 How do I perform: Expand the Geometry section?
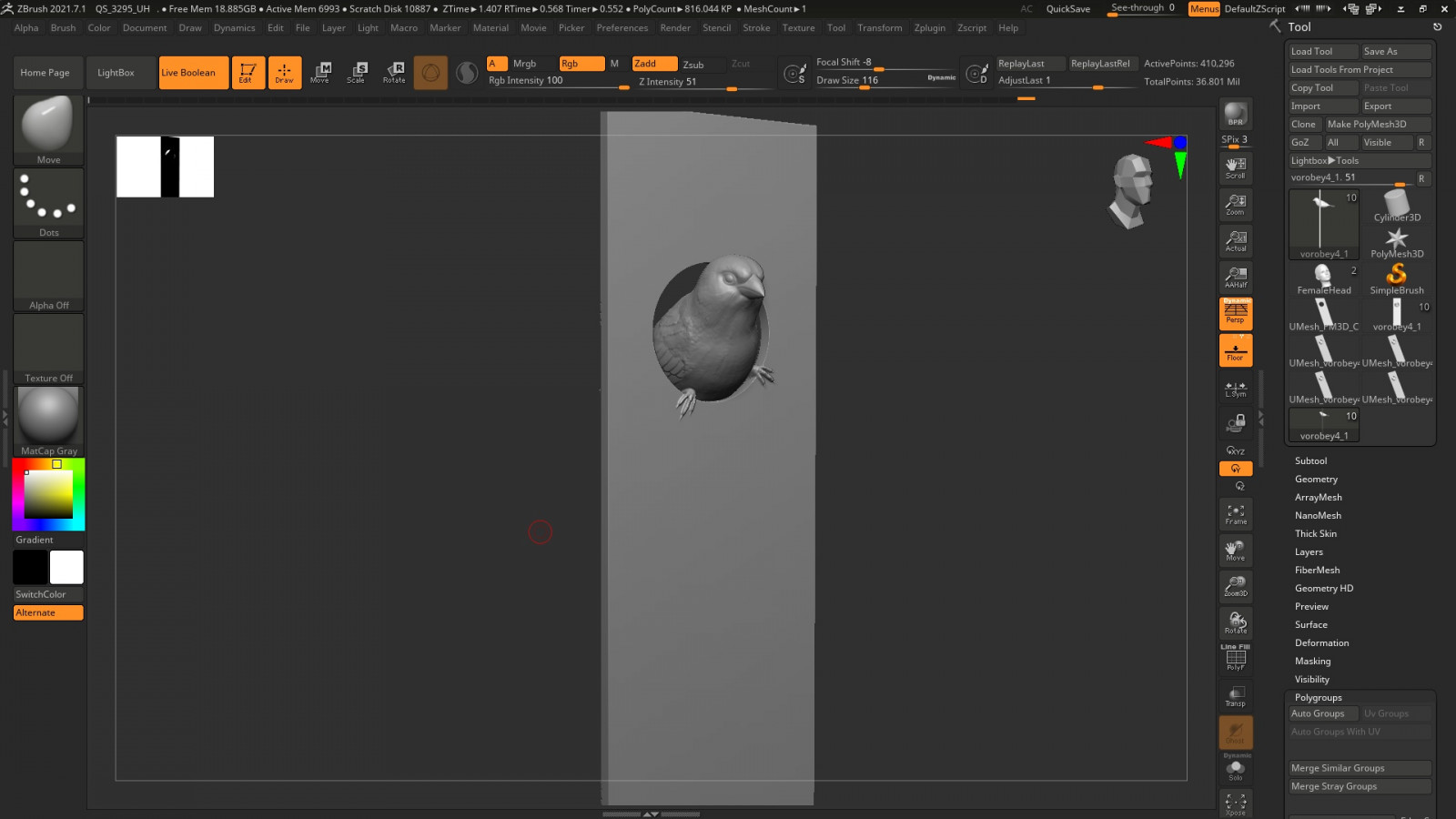tap(1316, 480)
